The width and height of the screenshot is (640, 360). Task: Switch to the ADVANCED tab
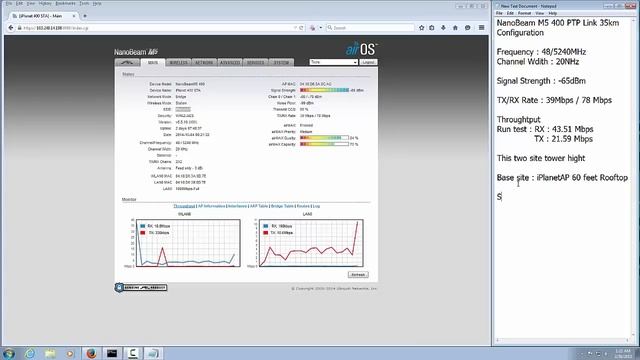[230, 62]
